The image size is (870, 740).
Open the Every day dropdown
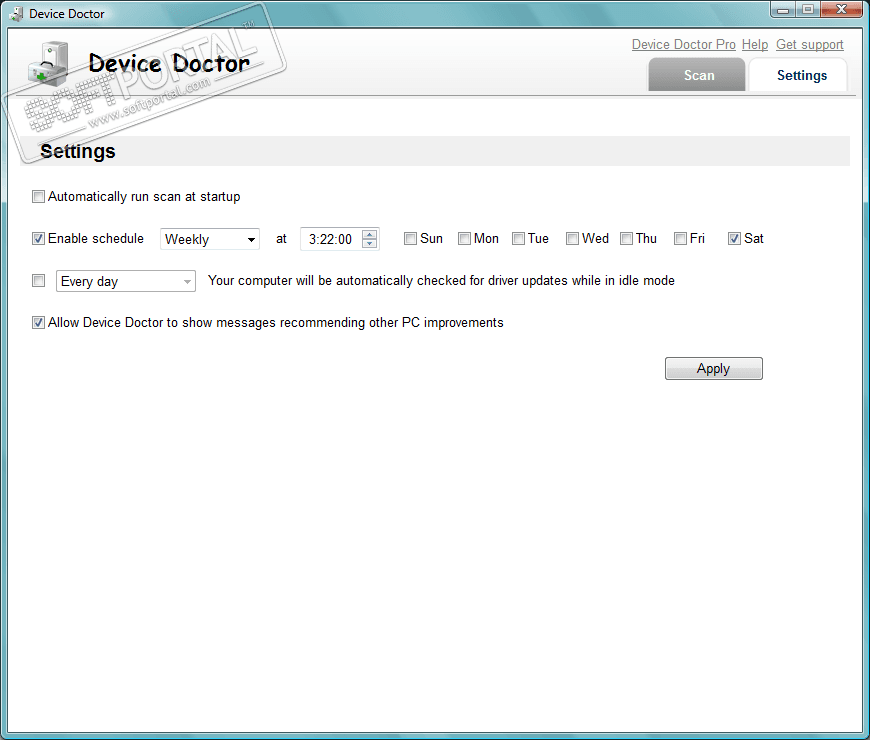[125, 281]
